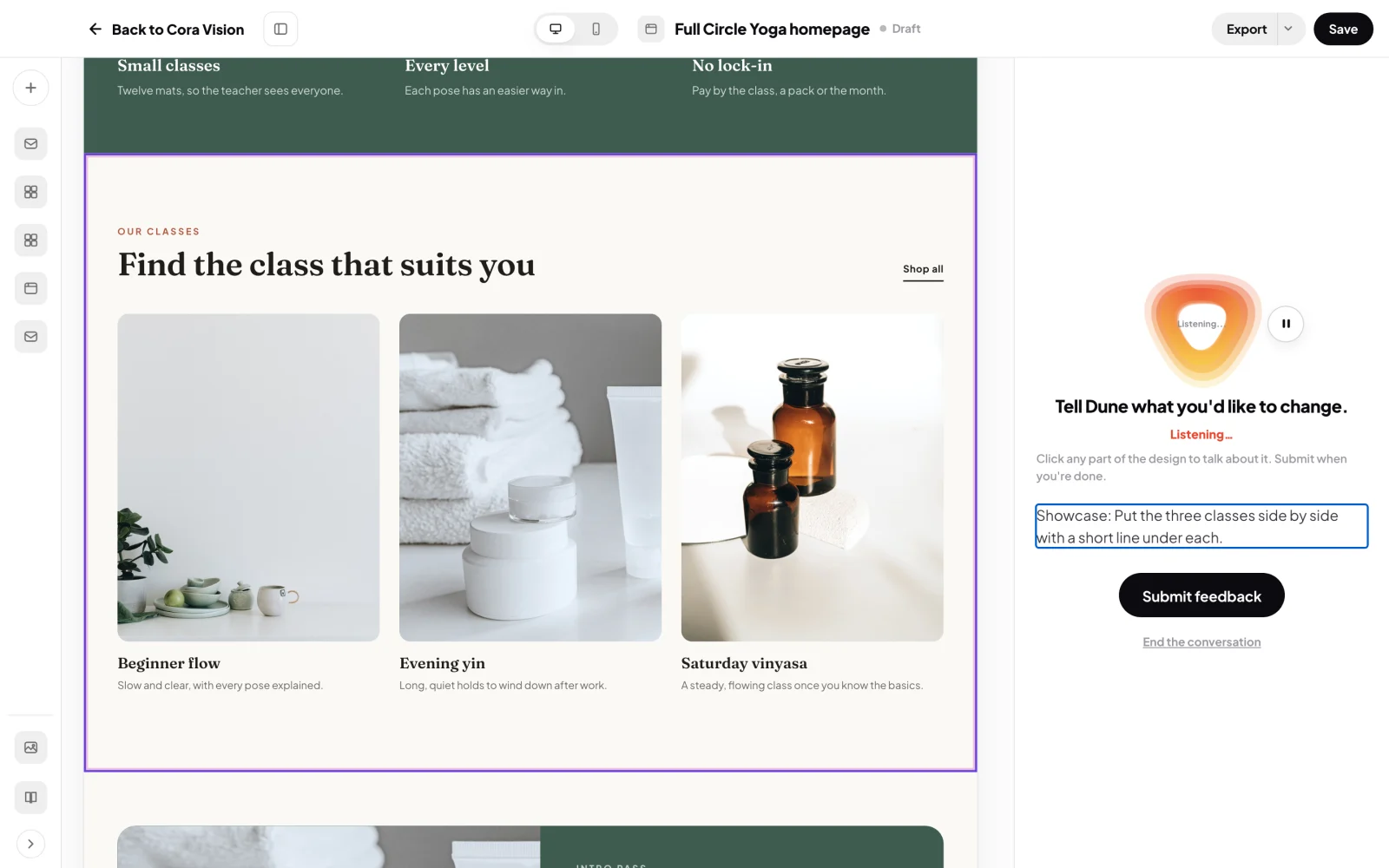Image resolution: width=1389 pixels, height=868 pixels.
Task: Go back to Cora Vision
Action: [x=166, y=30]
